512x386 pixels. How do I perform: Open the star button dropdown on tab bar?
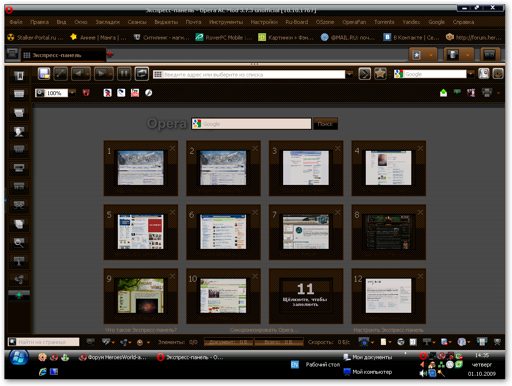point(431,55)
